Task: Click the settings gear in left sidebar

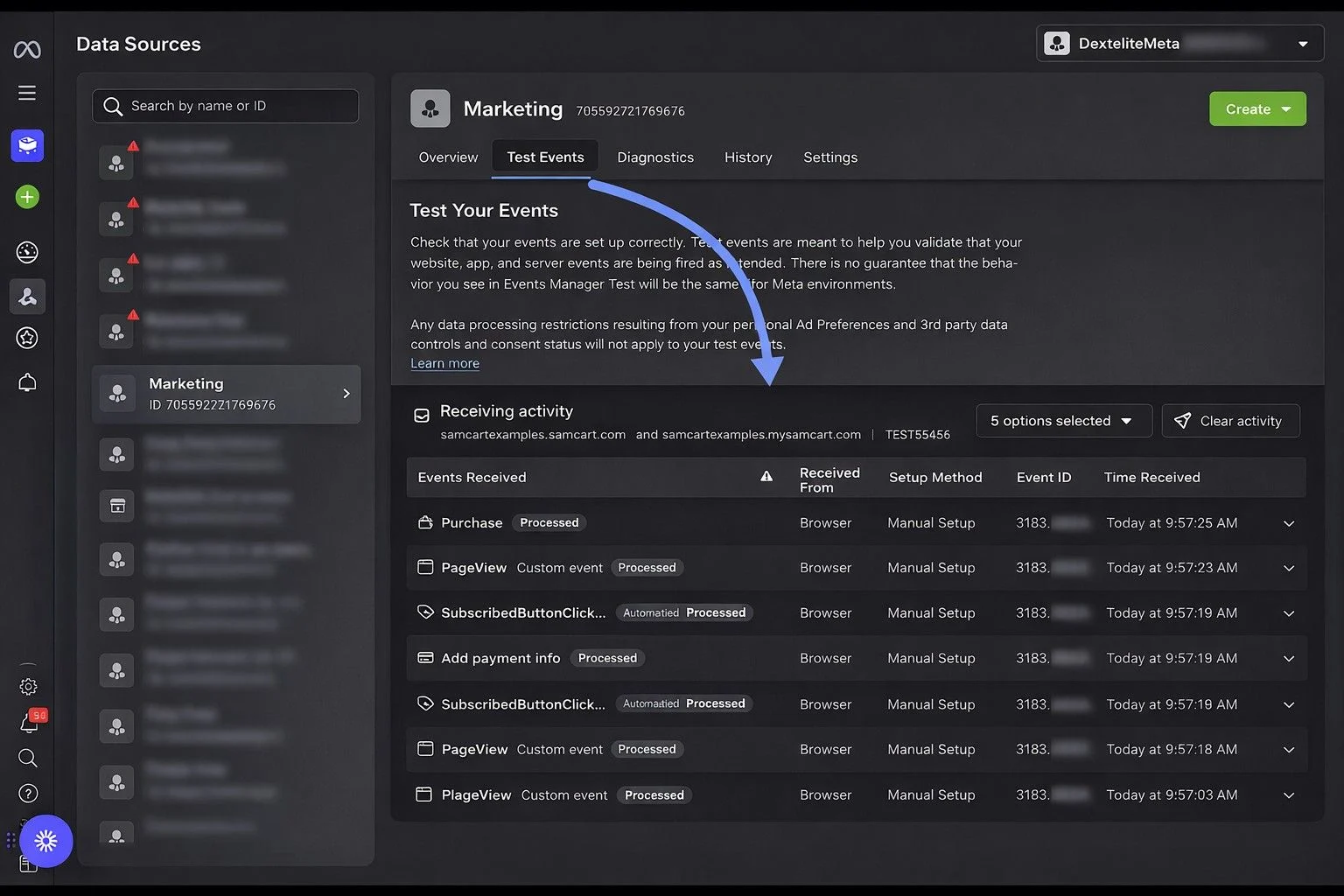Action: tap(28, 687)
